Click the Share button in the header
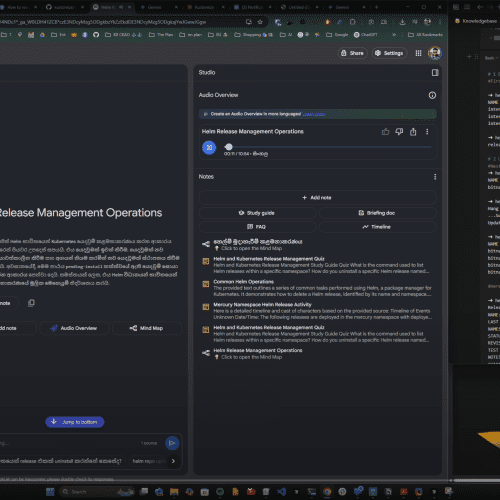500x500 pixels. [x=353, y=53]
